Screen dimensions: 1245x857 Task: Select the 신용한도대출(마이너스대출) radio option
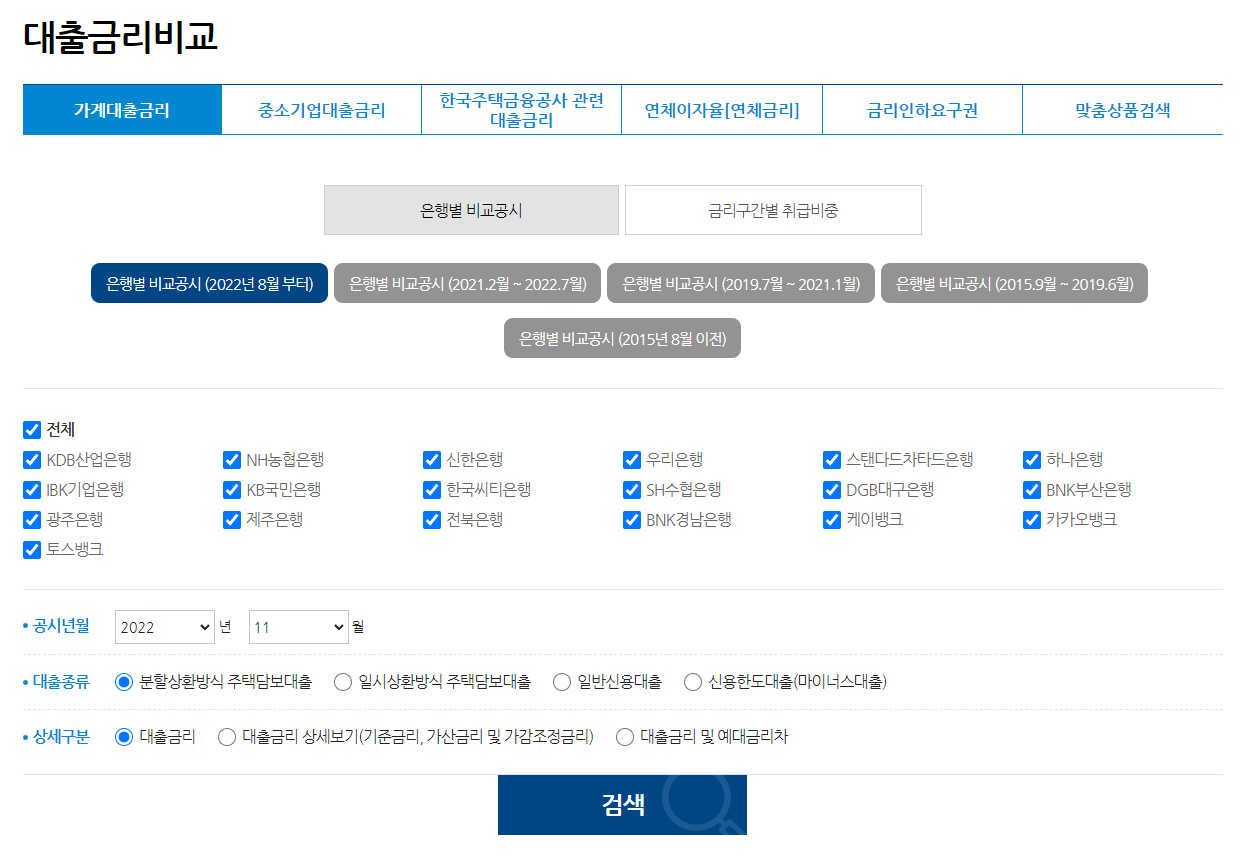[692, 681]
